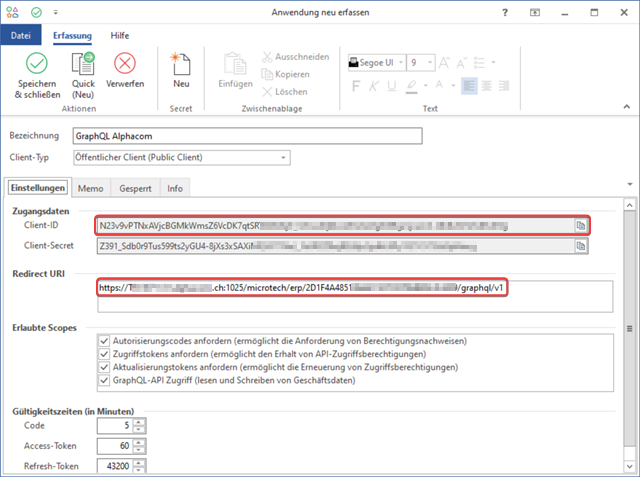Image resolution: width=640 pixels, height=477 pixels.
Task: Switch to the Gesperrt tab
Action: [135, 189]
